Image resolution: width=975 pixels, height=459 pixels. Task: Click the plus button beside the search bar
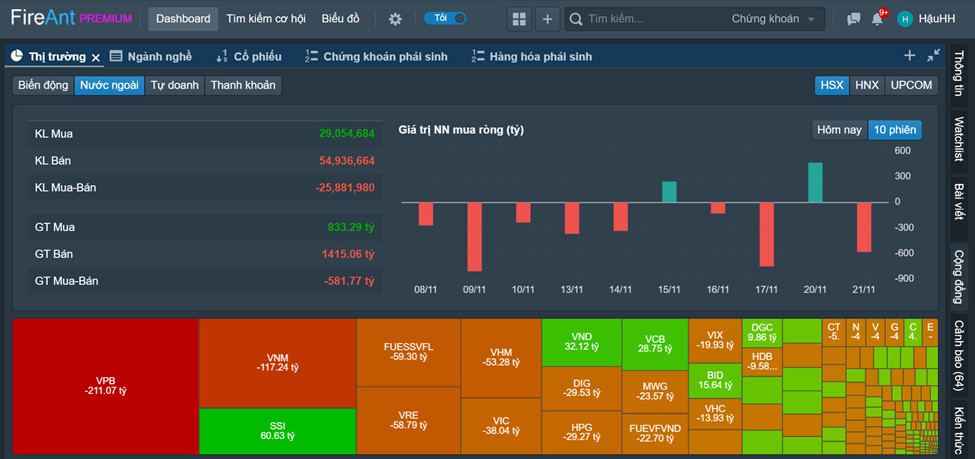(547, 19)
